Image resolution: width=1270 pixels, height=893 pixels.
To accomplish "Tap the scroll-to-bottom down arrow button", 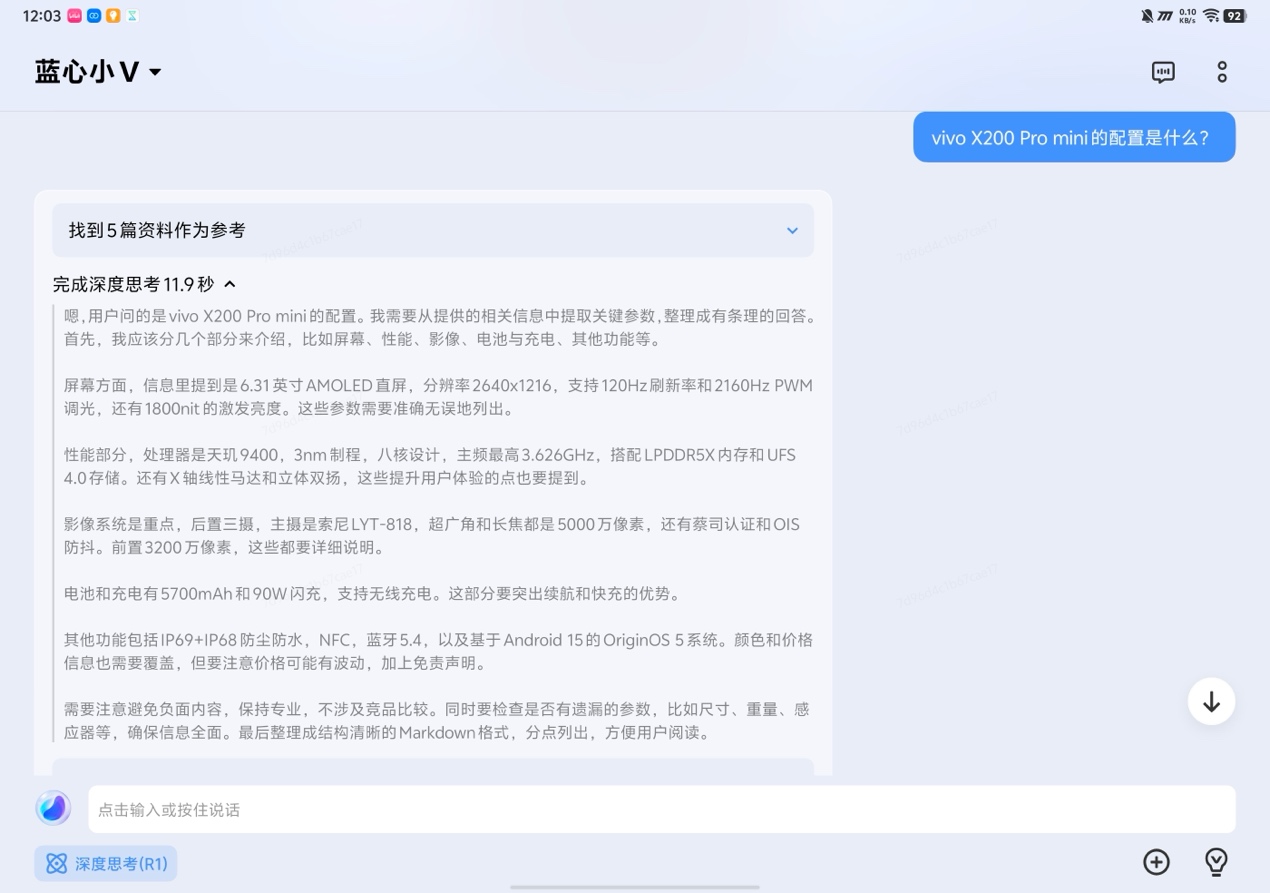I will [1211, 702].
